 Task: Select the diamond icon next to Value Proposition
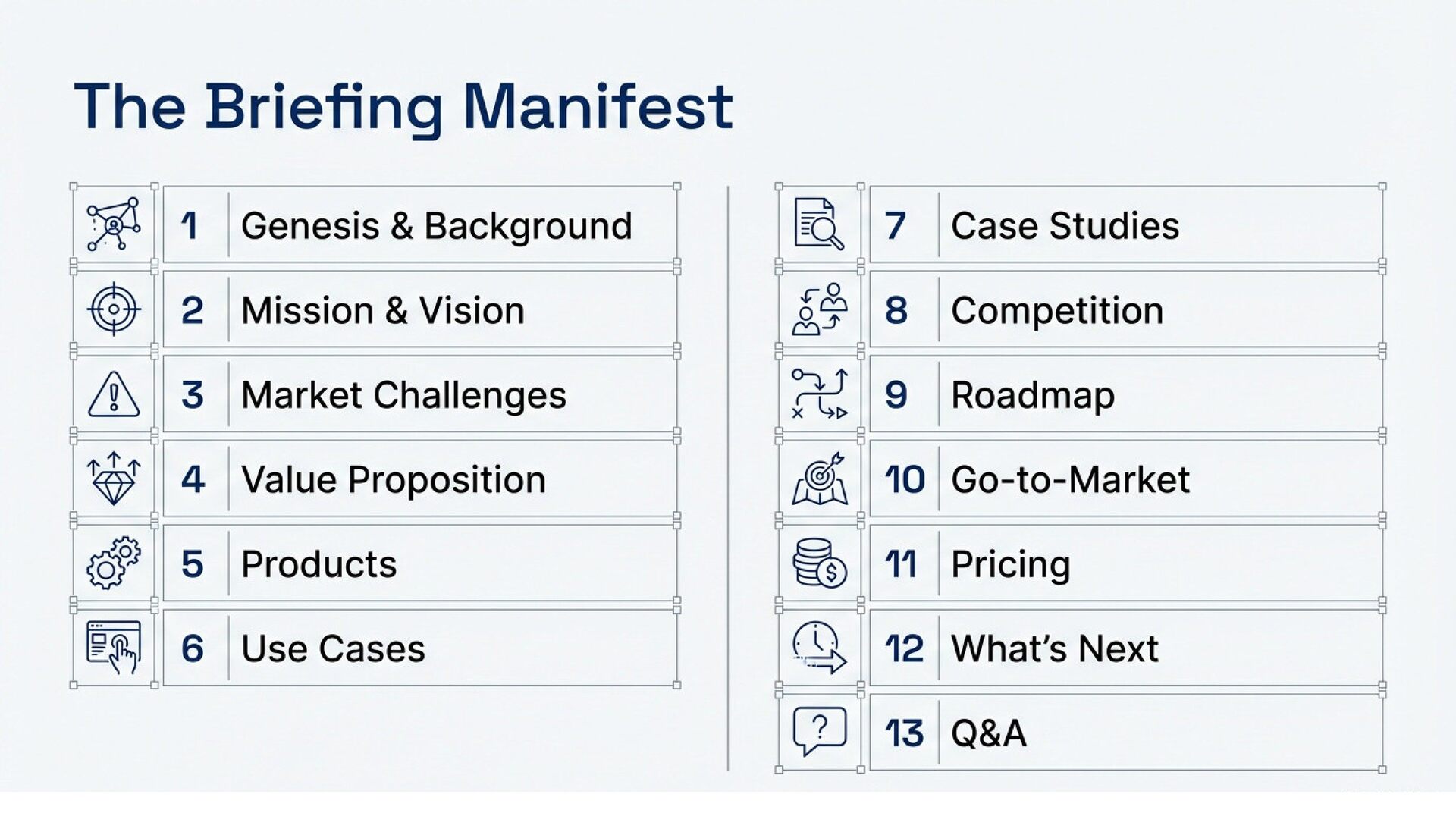pos(114,479)
